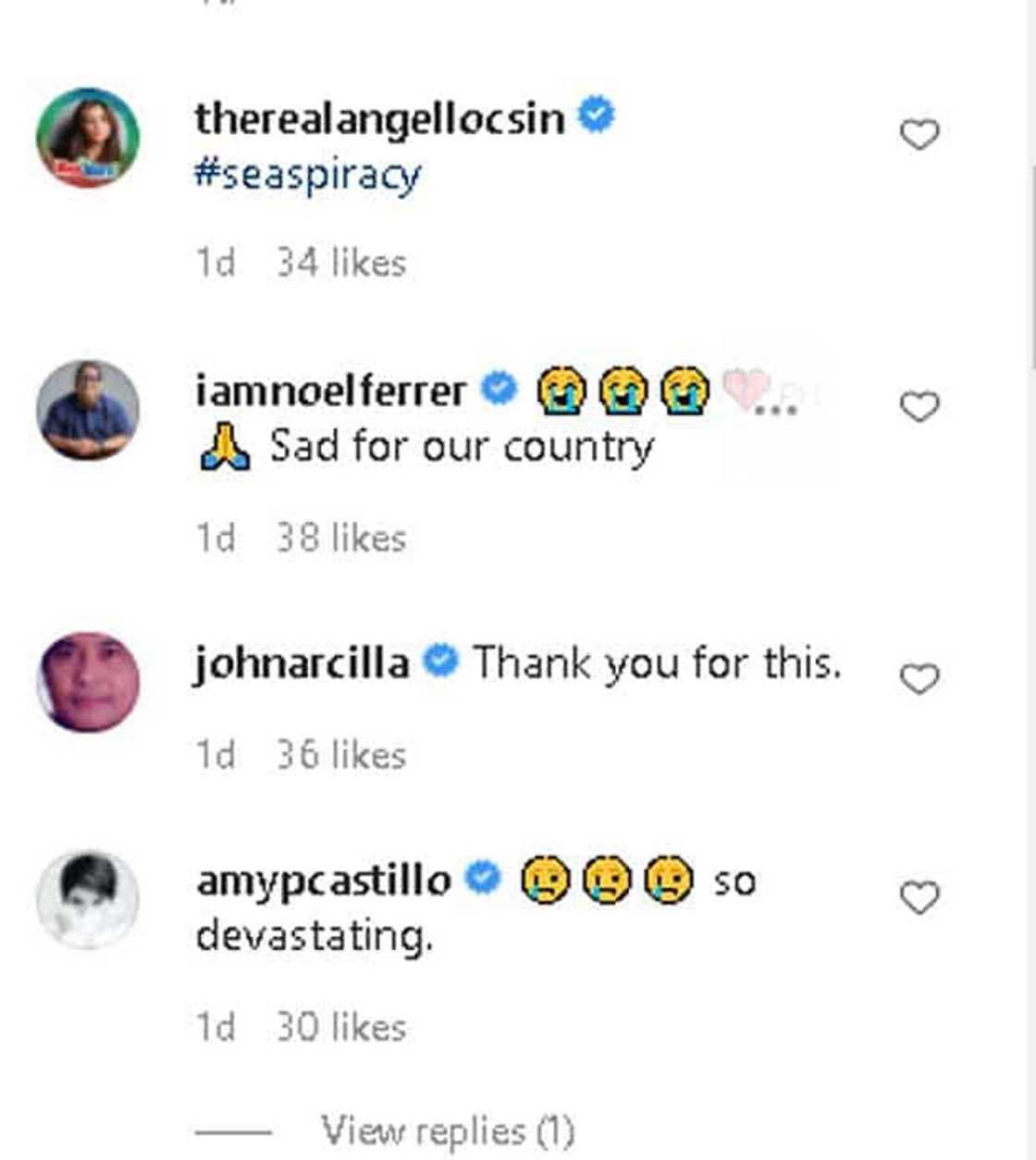
Task: Like iamnoelferrer's comment with heart icon
Action: [919, 407]
